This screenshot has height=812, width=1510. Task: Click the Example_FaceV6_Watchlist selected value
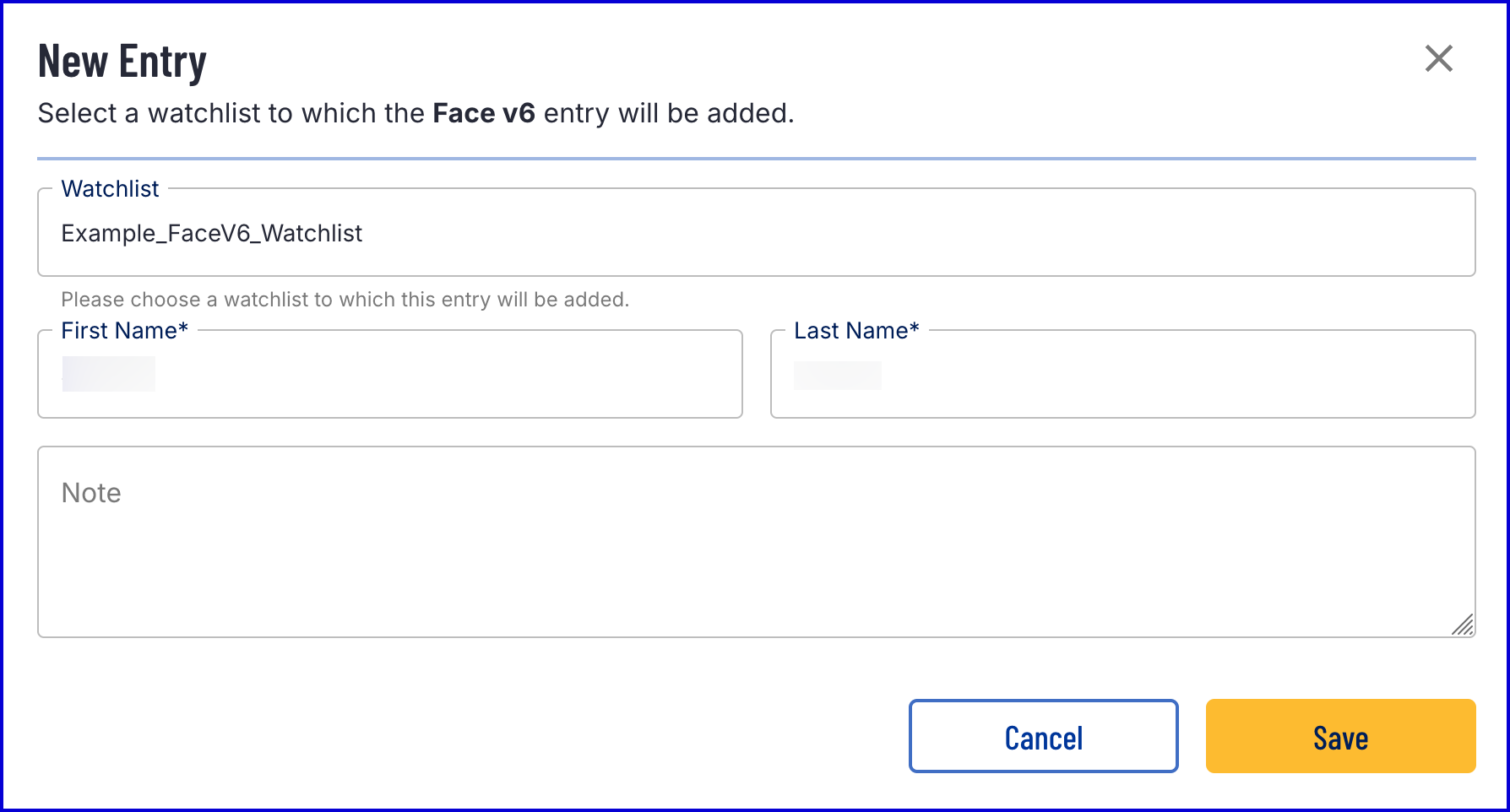212,234
